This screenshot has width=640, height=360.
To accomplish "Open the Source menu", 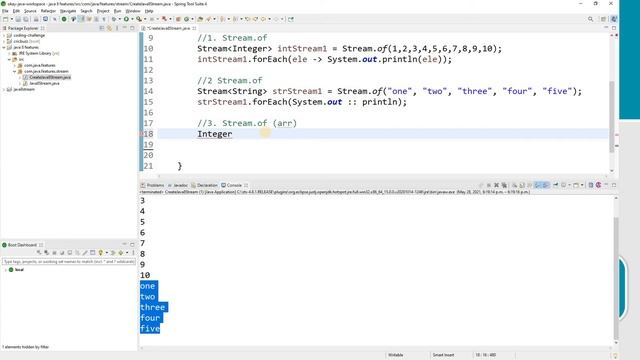I will coord(30,11).
